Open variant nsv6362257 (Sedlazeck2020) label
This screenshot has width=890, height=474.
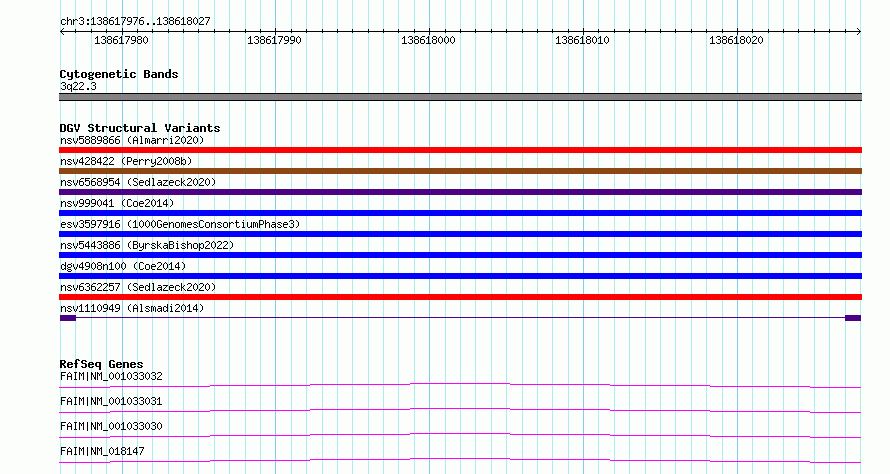[138, 287]
